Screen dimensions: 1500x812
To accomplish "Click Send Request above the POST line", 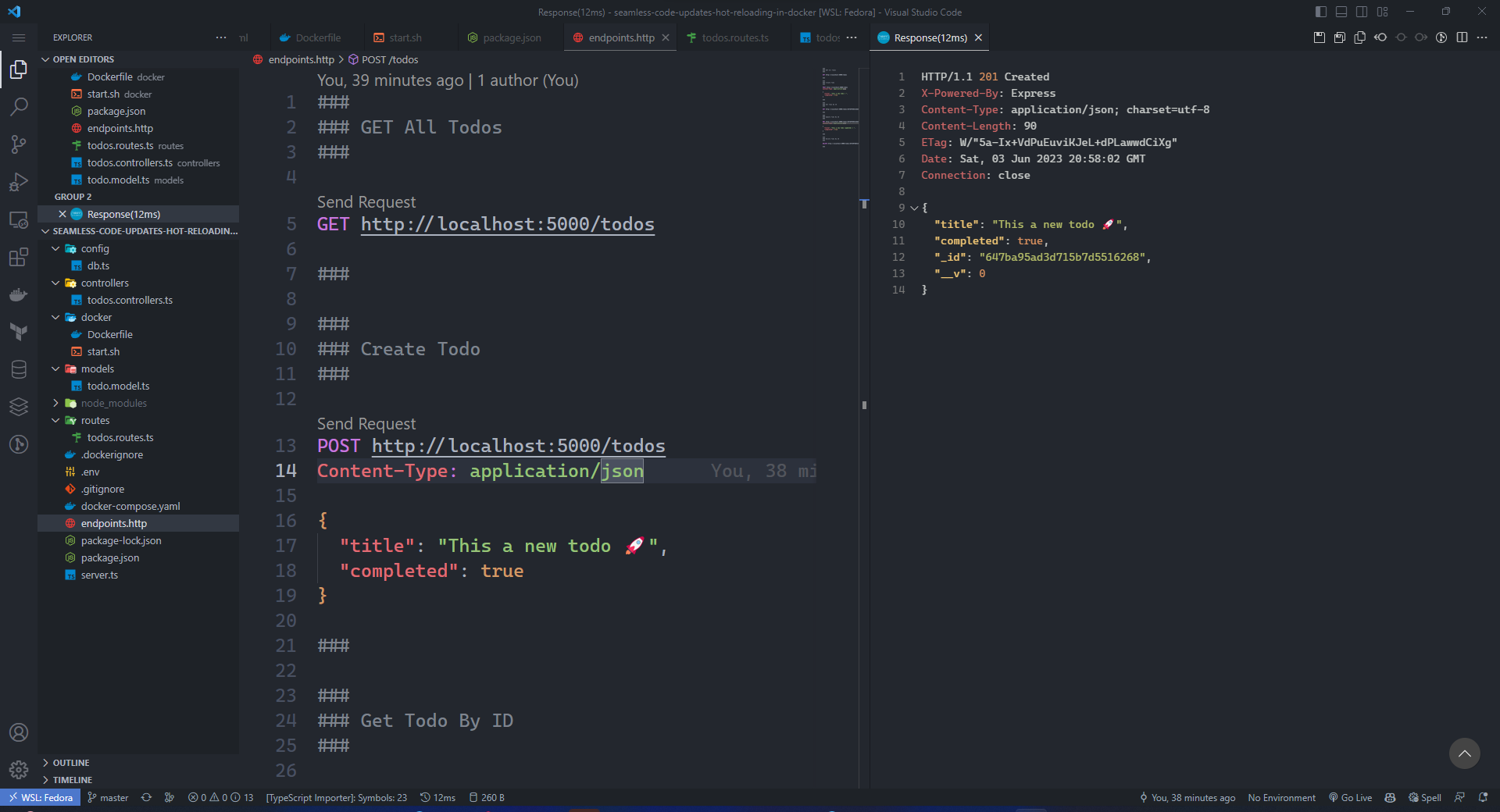I will (366, 424).
